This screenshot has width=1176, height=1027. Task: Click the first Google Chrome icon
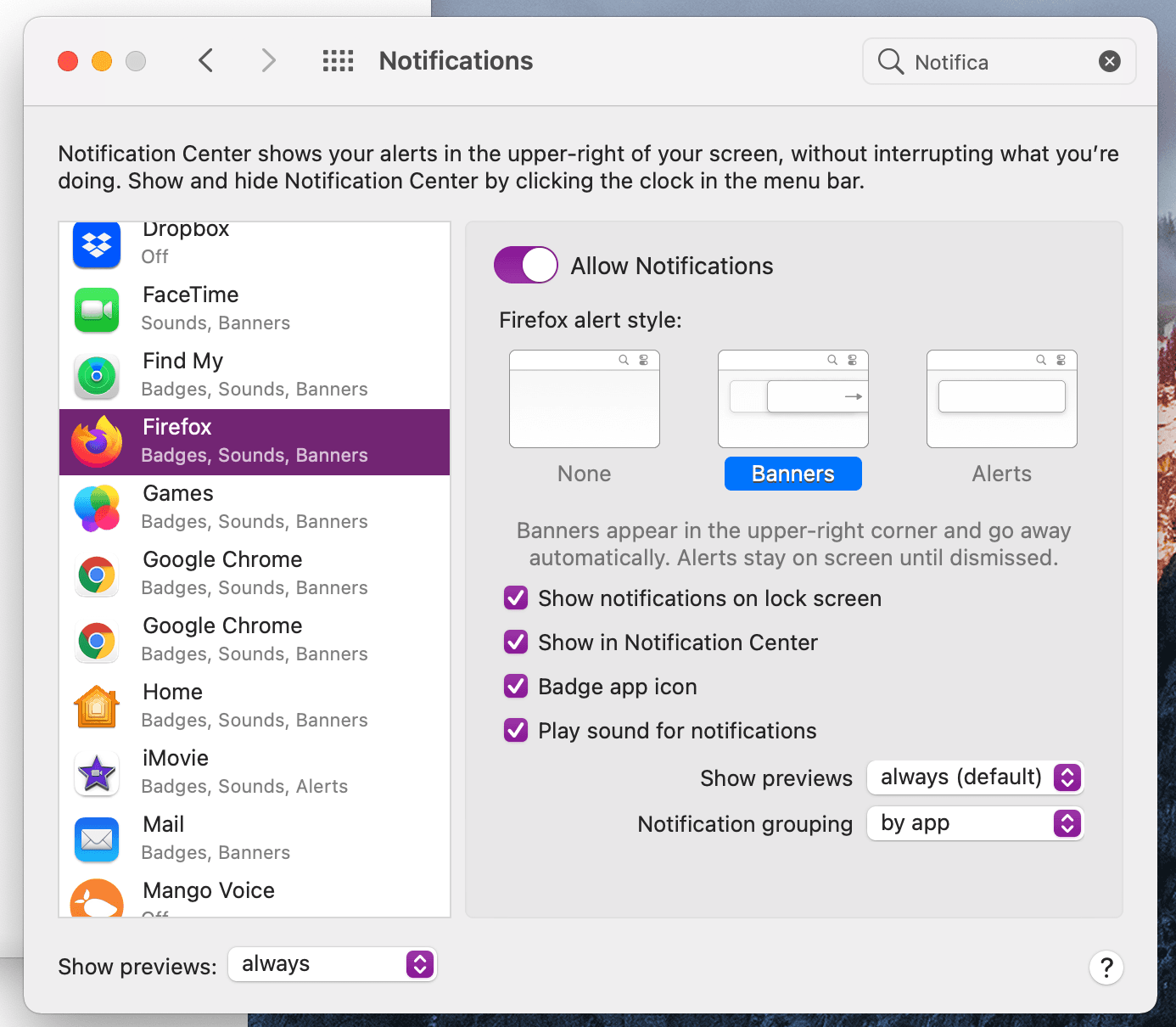(97, 575)
